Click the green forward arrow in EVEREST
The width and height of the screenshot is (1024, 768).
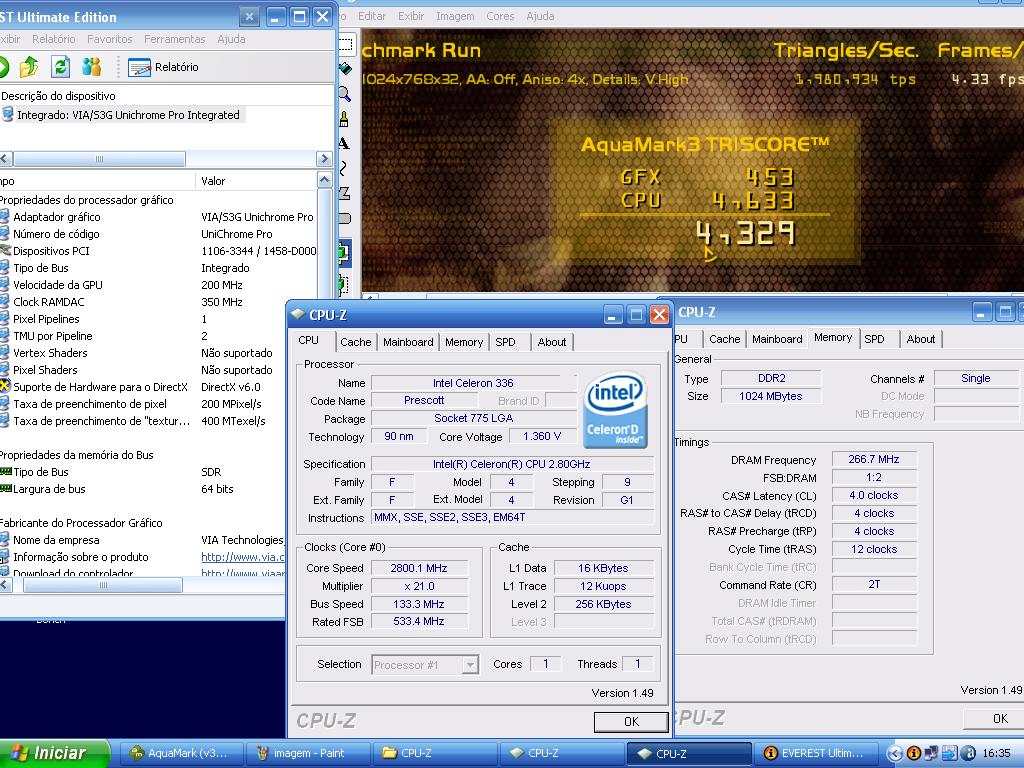point(3,67)
